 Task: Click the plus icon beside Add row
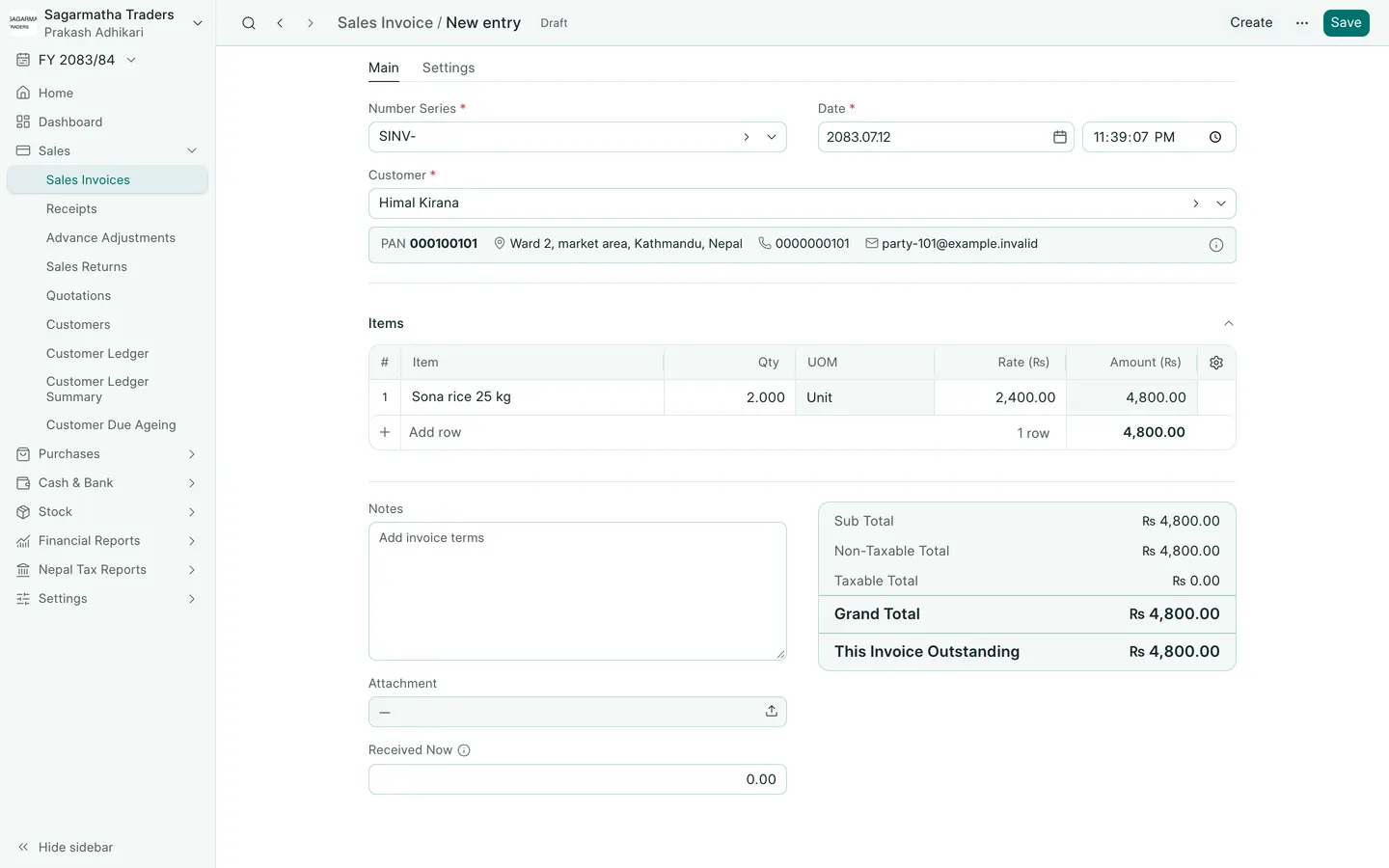click(x=385, y=432)
